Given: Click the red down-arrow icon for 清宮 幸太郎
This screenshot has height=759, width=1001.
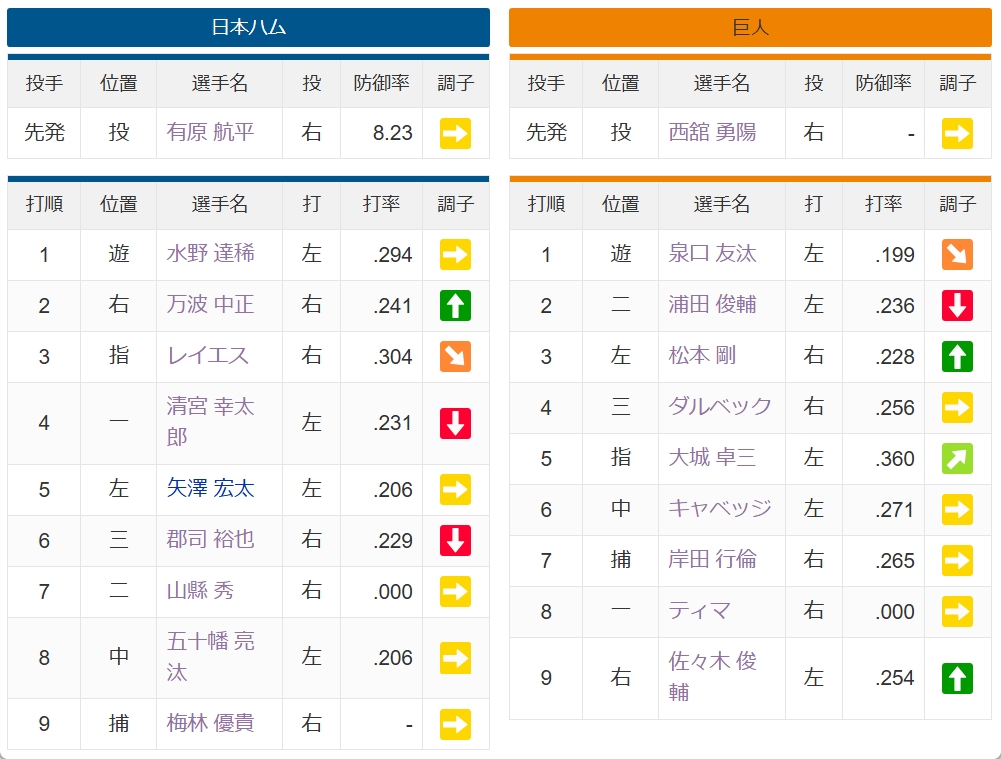Looking at the screenshot, I should pyautogui.click(x=455, y=423).
